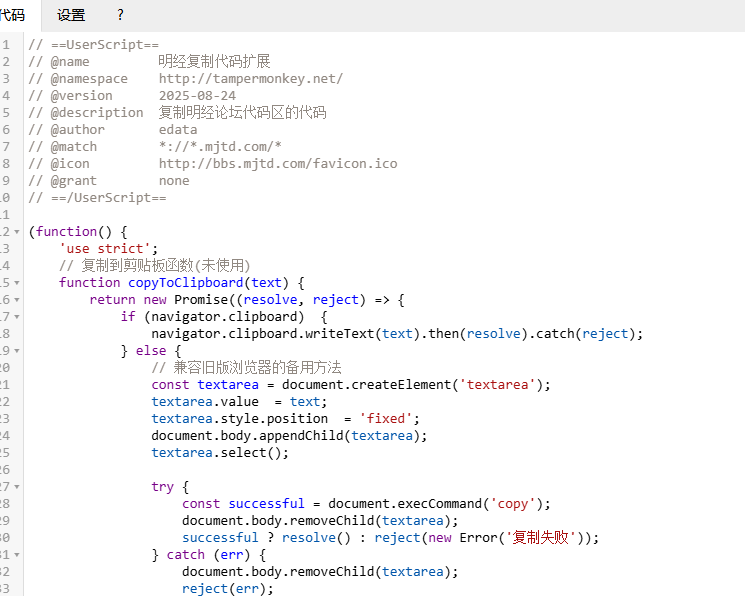The image size is (745, 596).
Task: Click the namespace URL http://tampermonkey.net/
Action: click(x=250, y=78)
